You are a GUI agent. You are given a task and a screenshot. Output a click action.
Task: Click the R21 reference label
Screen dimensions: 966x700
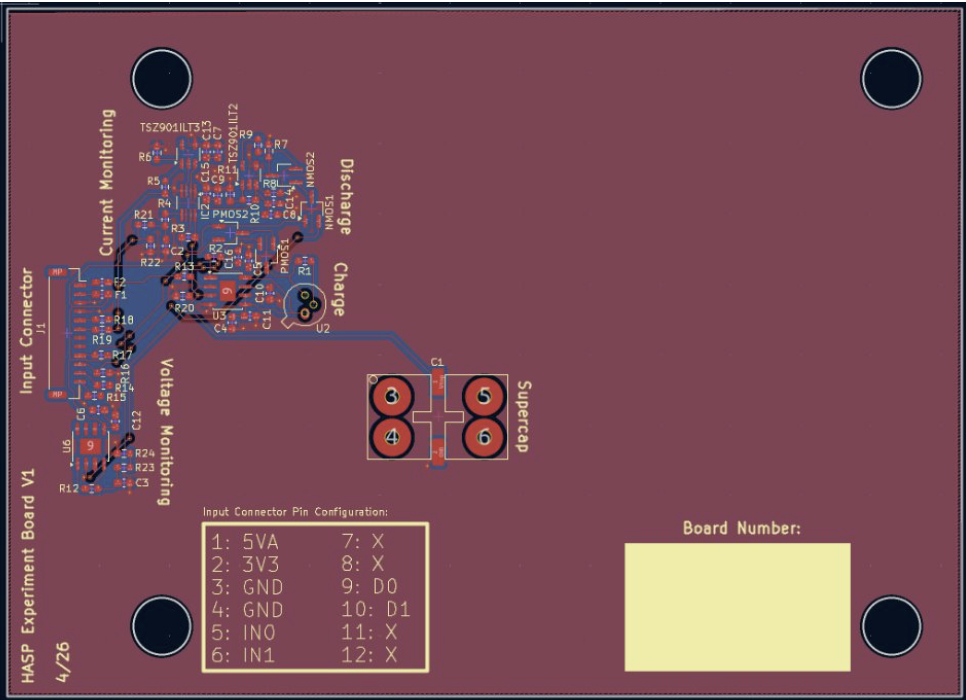point(144,215)
